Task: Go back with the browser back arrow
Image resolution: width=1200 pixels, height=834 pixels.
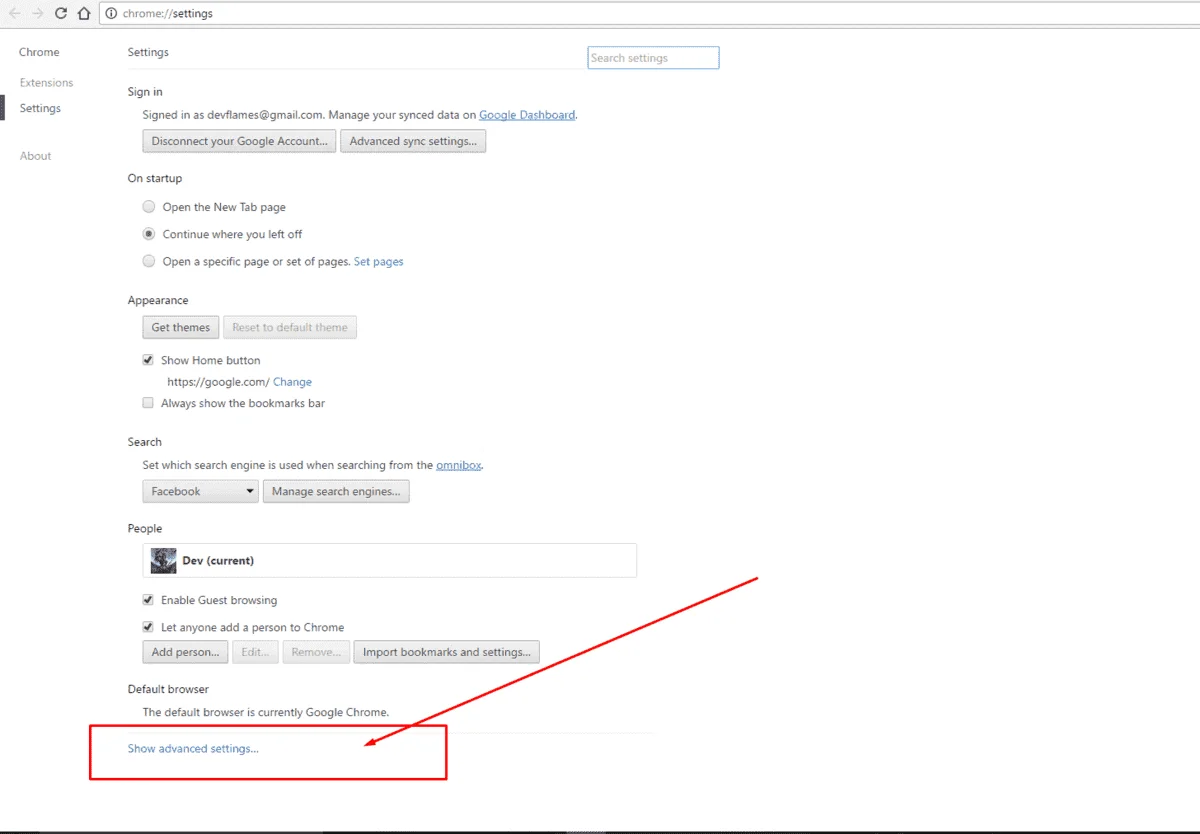Action: click(14, 13)
